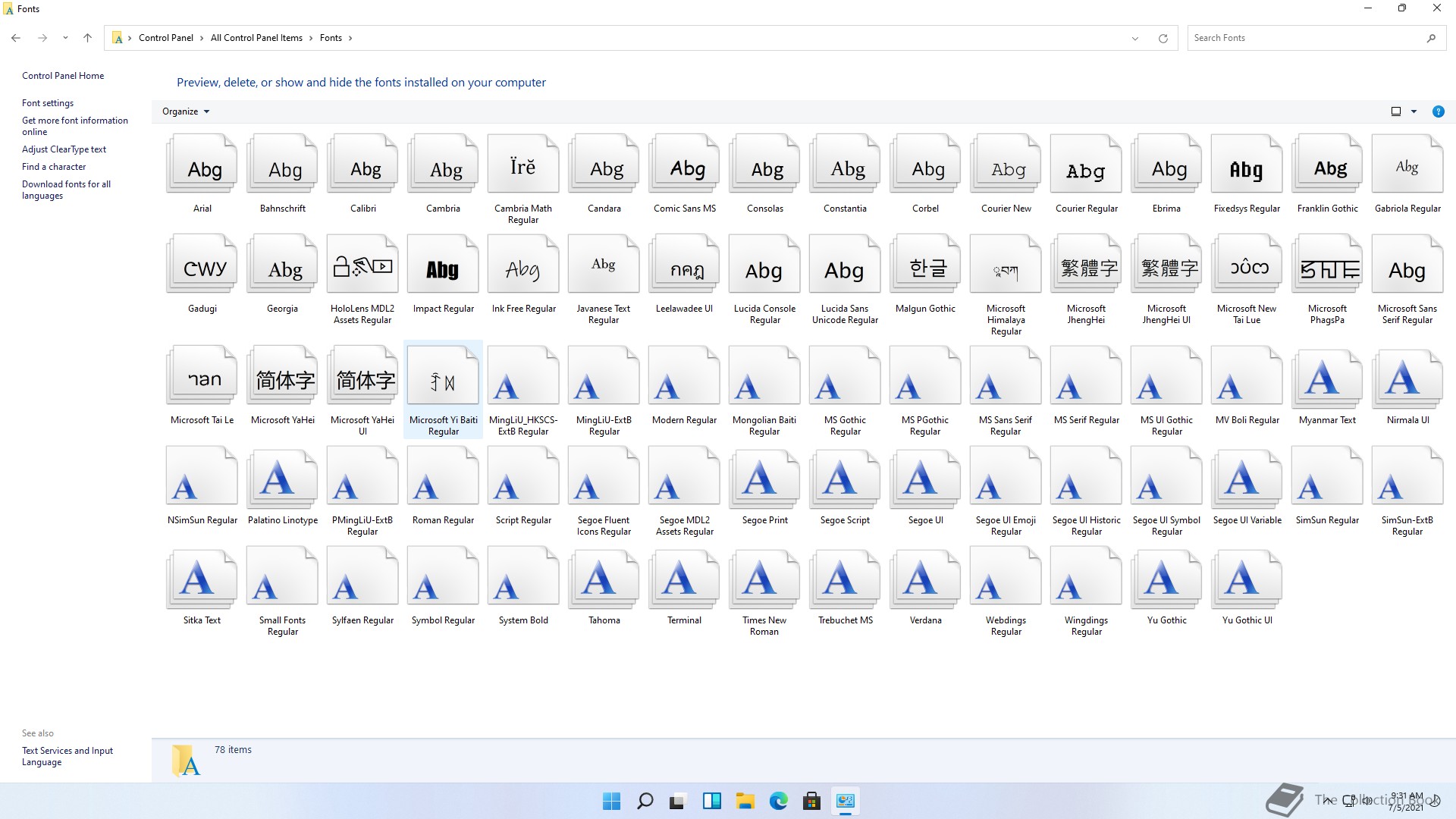1456x819 pixels.
Task: Open Text Services and Input Language
Action: (x=67, y=756)
